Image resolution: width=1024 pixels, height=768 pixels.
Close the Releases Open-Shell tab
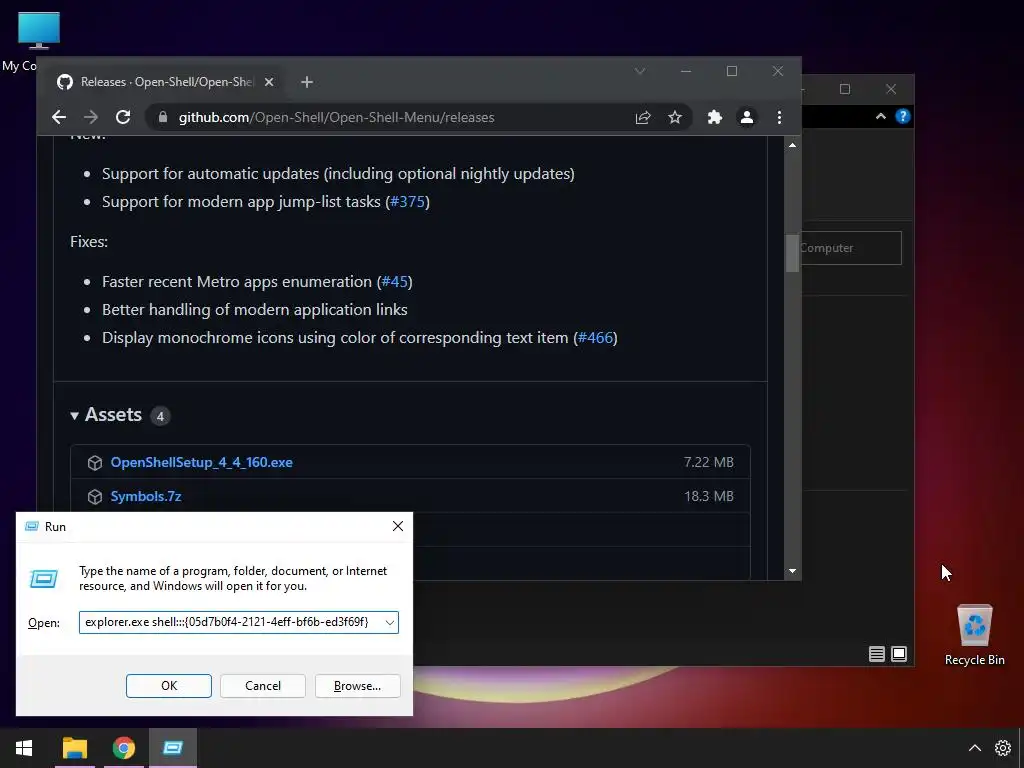[268, 82]
